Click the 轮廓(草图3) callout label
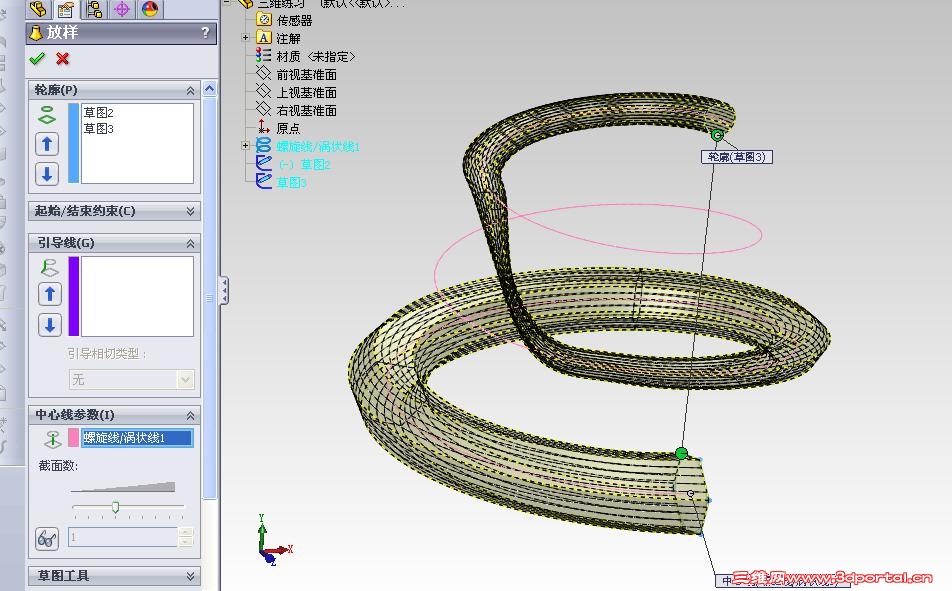The height and width of the screenshot is (591, 952). [x=736, y=157]
